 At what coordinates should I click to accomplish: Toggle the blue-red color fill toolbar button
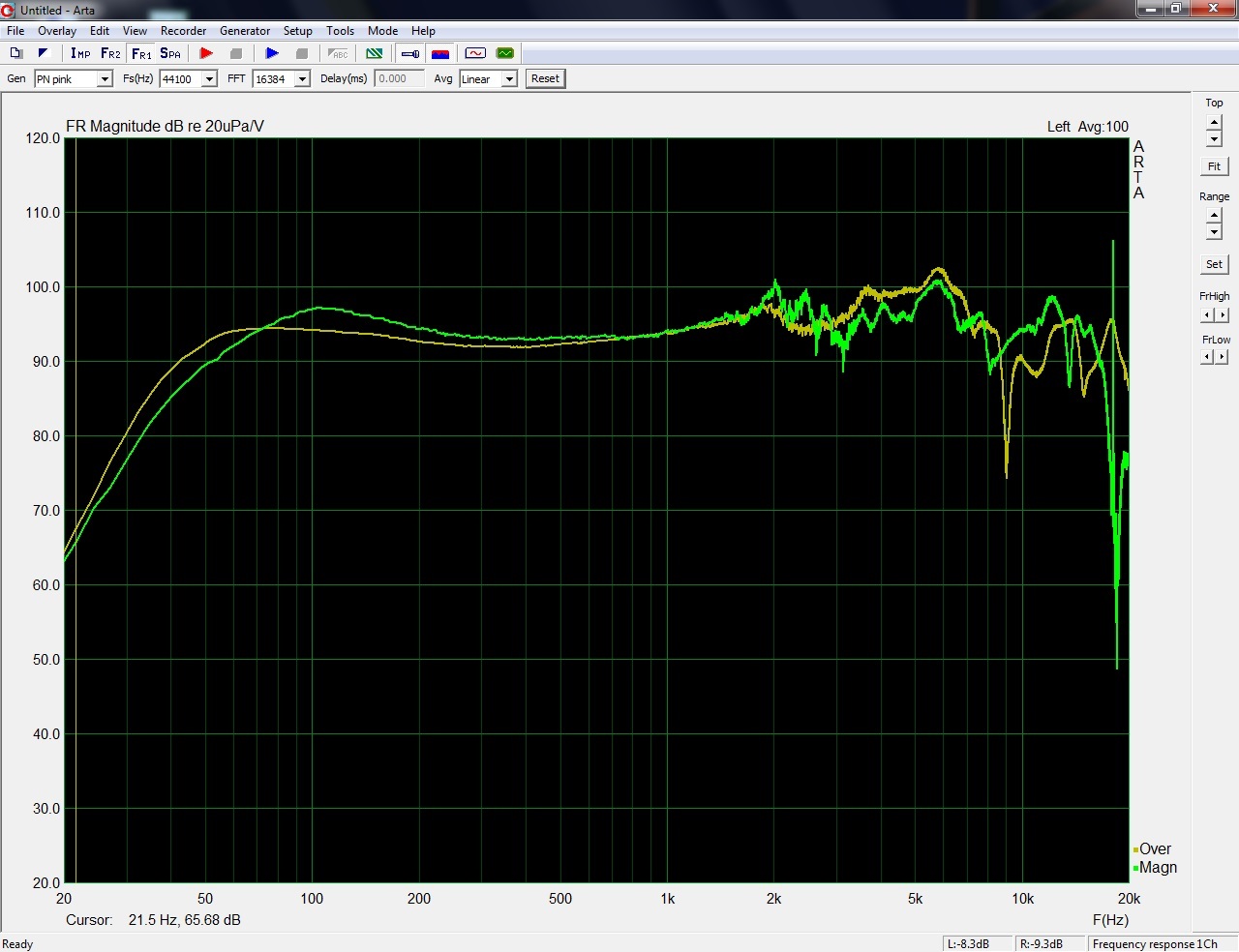coord(440,53)
